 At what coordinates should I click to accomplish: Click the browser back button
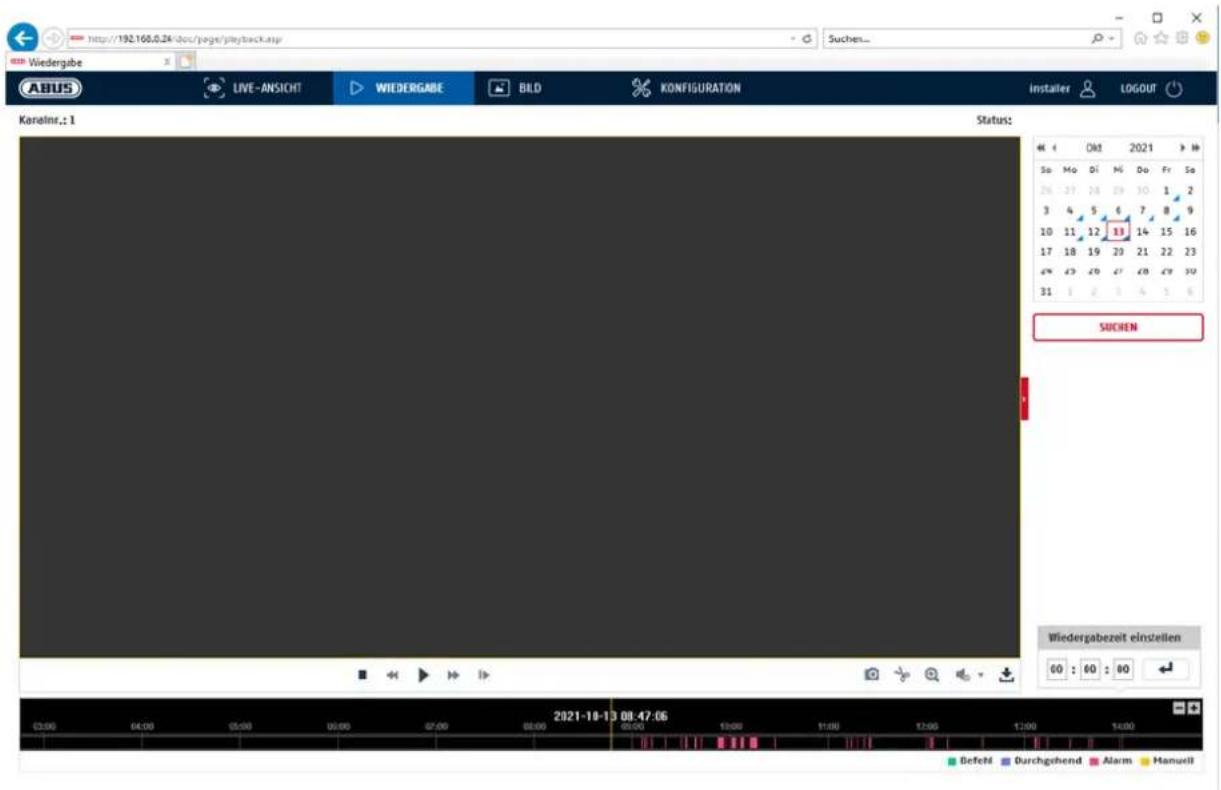coord(25,38)
